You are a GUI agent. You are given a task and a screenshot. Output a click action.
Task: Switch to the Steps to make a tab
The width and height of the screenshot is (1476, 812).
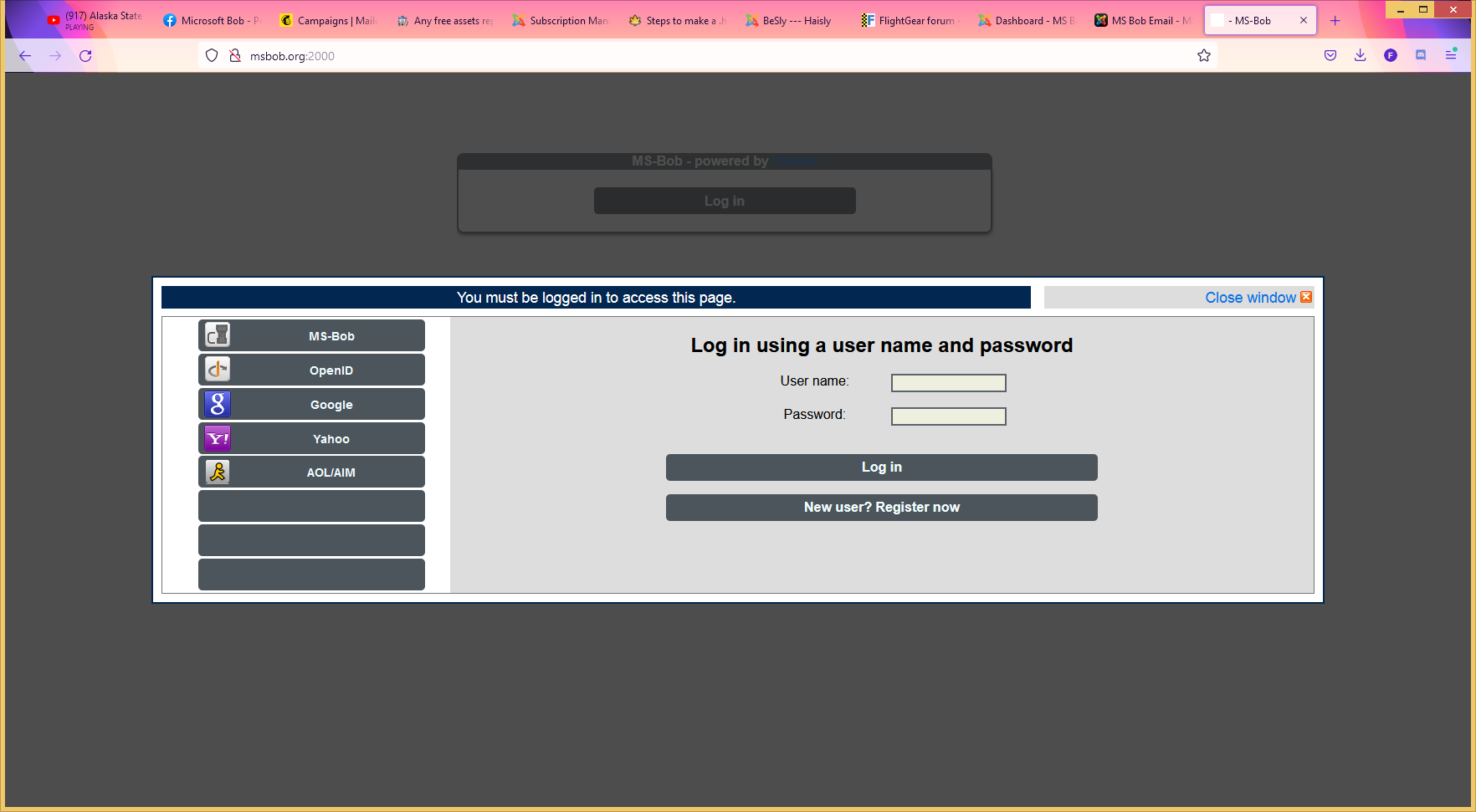click(x=677, y=21)
